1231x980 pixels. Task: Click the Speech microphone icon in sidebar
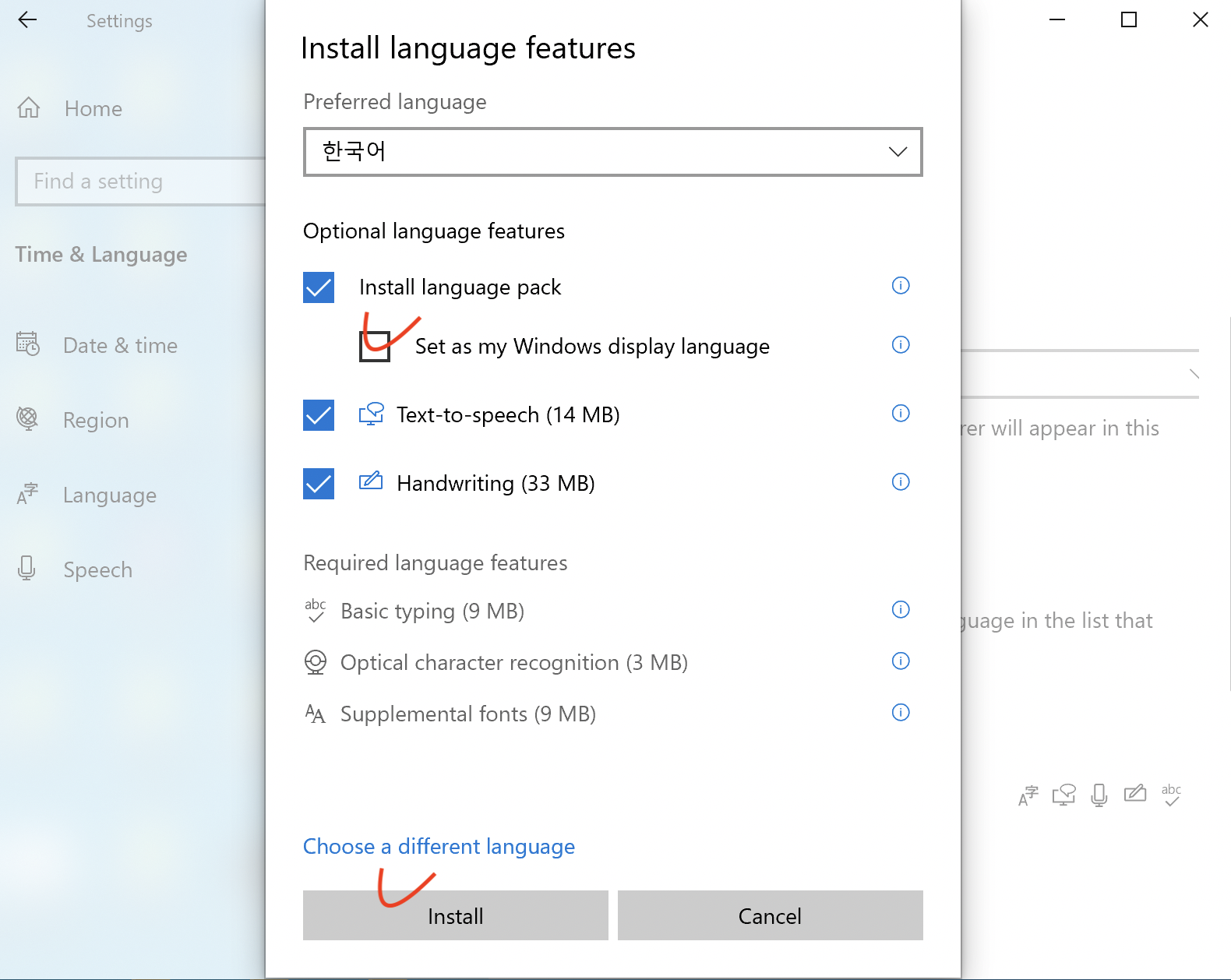click(26, 569)
